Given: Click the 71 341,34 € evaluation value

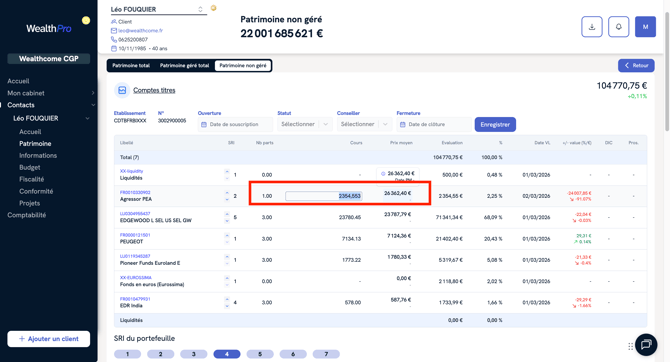Looking at the screenshot, I should coord(449,218).
